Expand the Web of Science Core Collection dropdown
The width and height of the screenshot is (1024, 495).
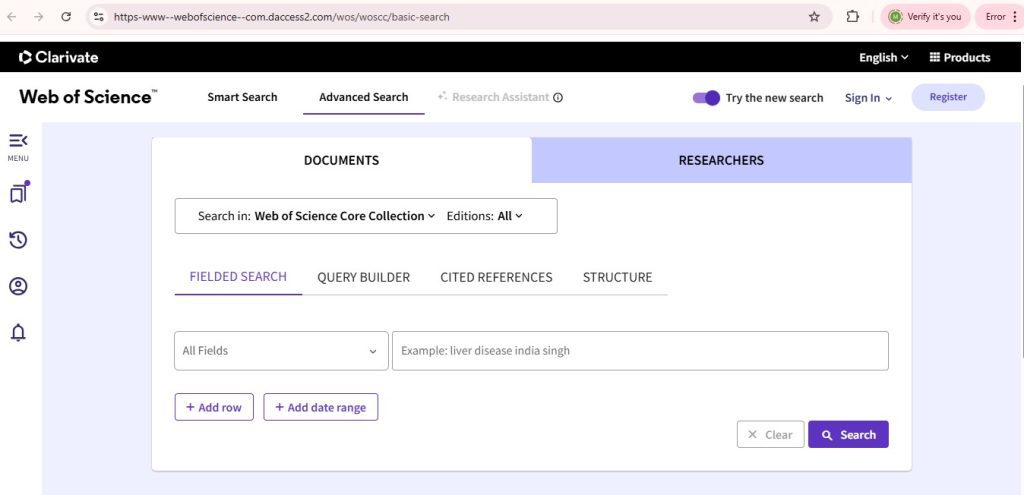pyautogui.click(x=345, y=216)
